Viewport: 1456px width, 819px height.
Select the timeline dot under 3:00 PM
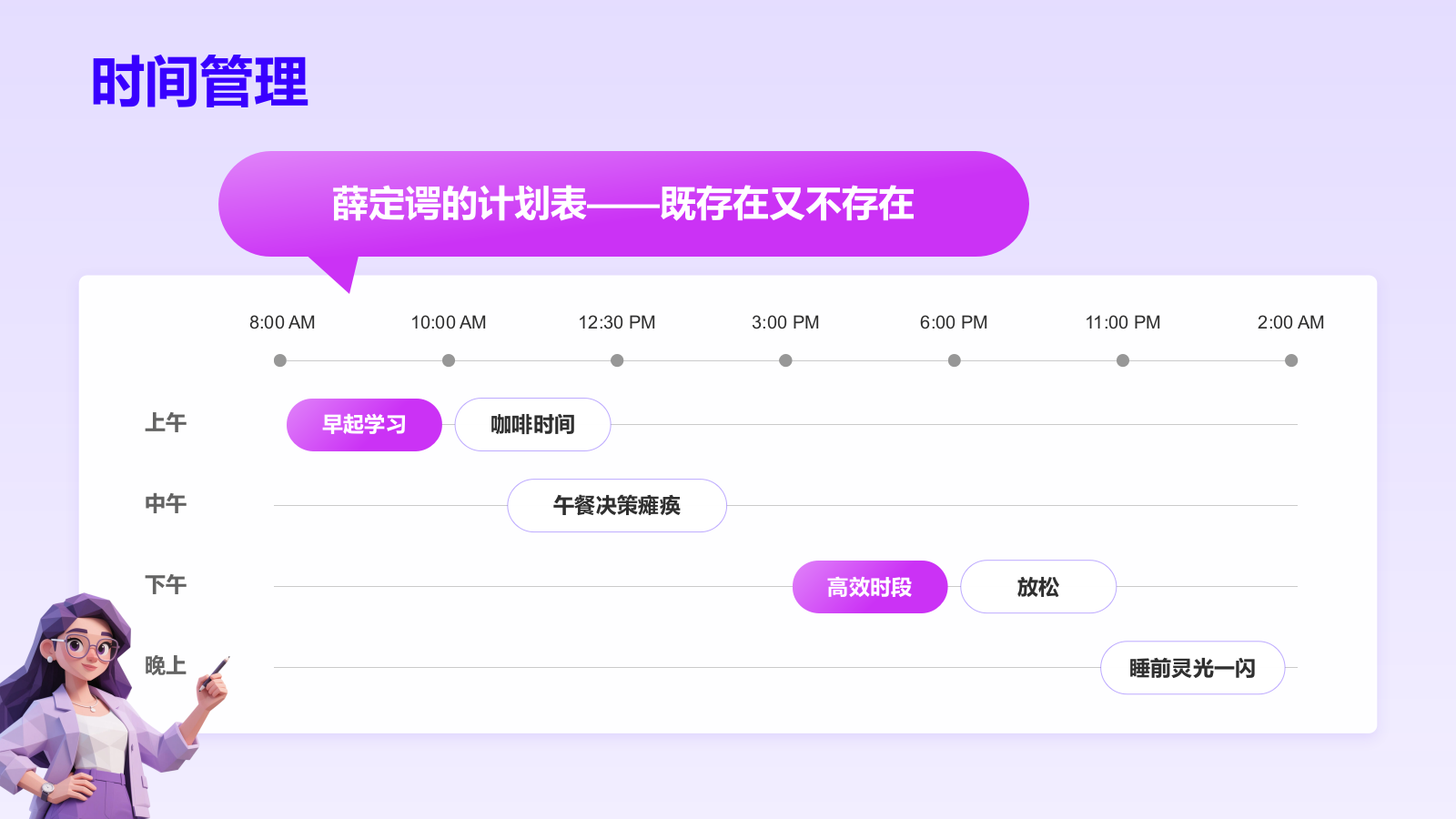[785, 360]
